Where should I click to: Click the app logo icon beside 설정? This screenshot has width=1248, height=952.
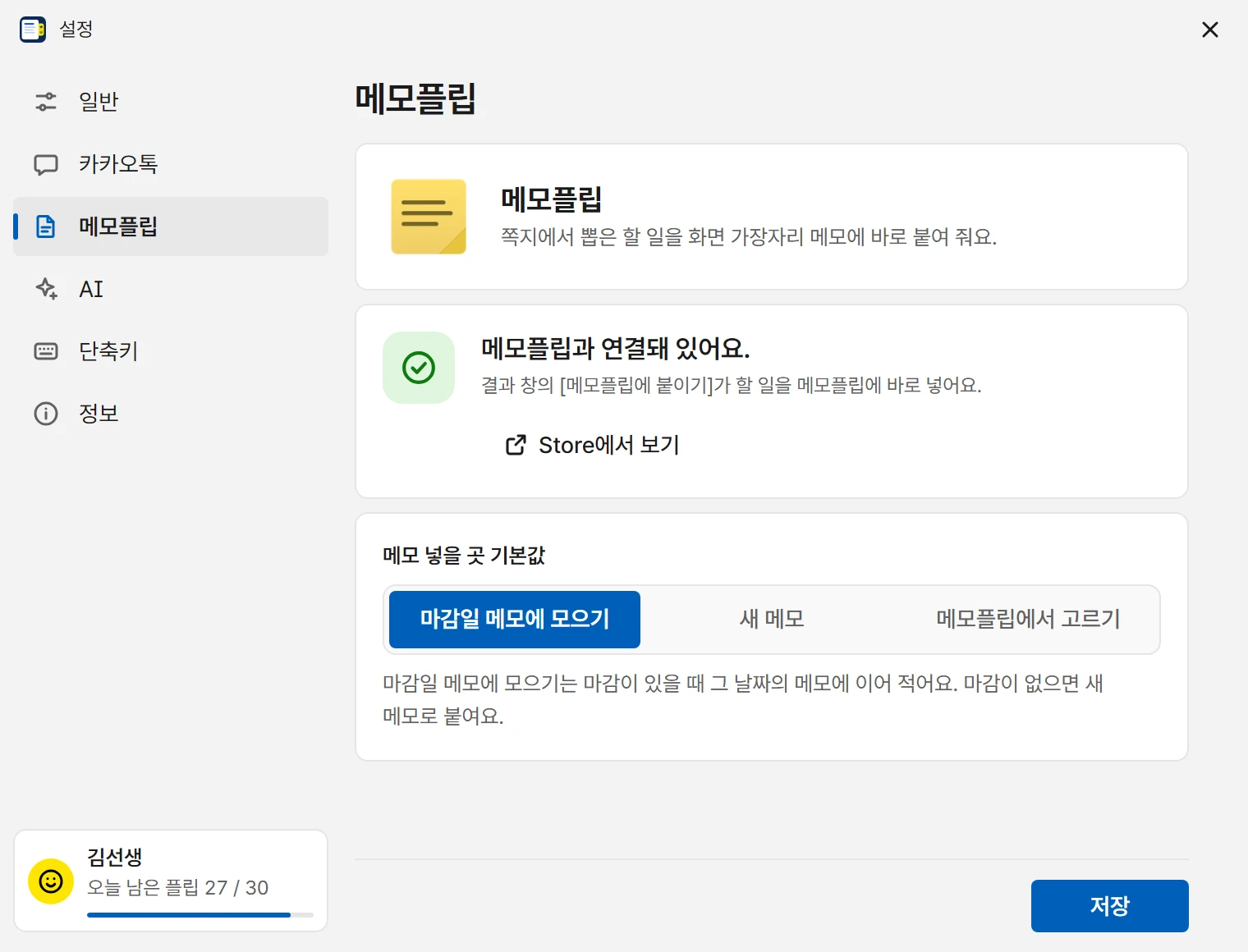[33, 30]
